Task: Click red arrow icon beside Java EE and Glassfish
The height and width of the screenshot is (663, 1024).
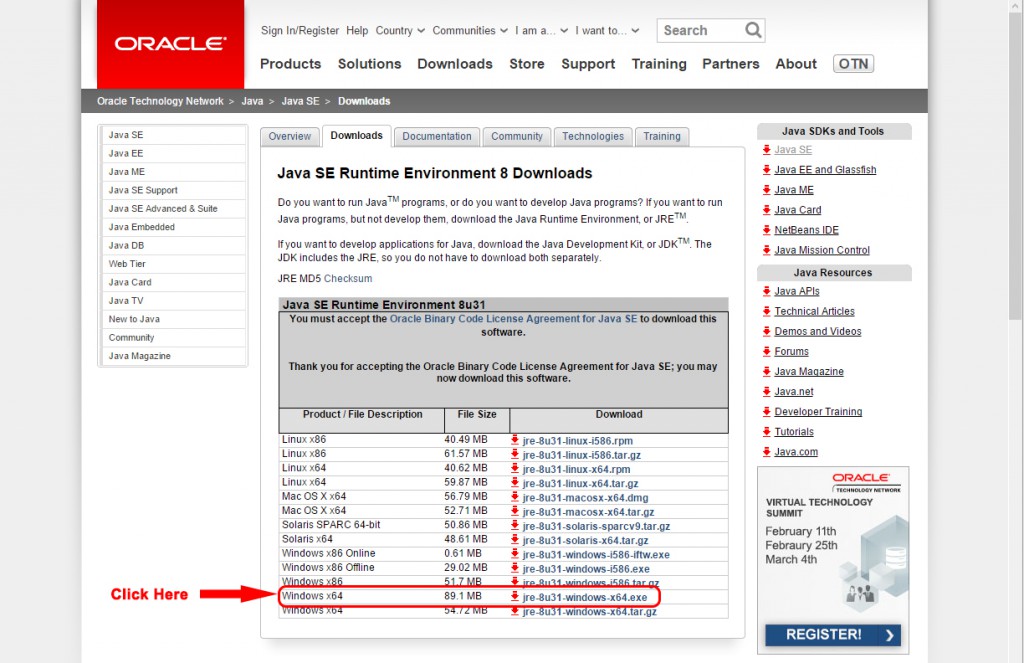Action: tap(767, 170)
